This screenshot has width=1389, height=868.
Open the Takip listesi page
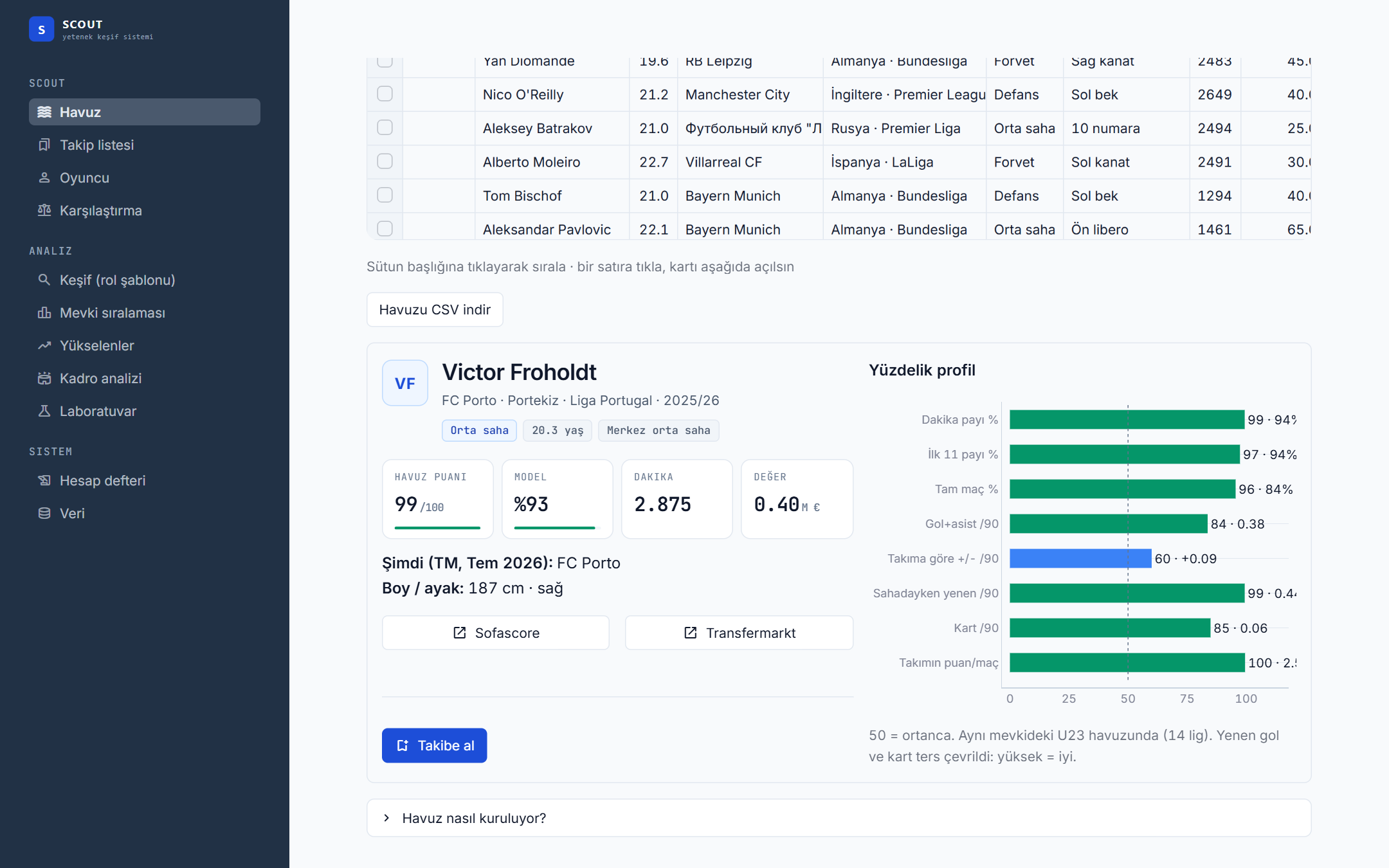click(x=145, y=145)
